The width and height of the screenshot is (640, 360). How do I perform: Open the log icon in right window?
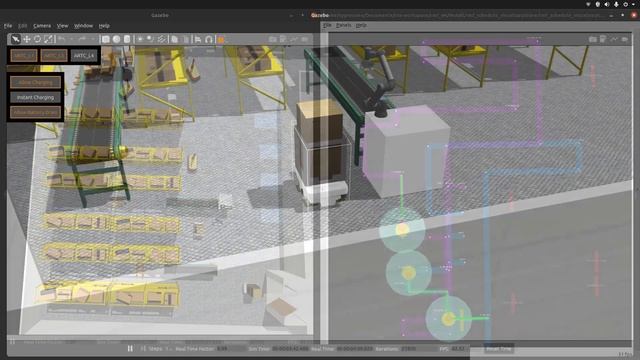tap(603, 39)
